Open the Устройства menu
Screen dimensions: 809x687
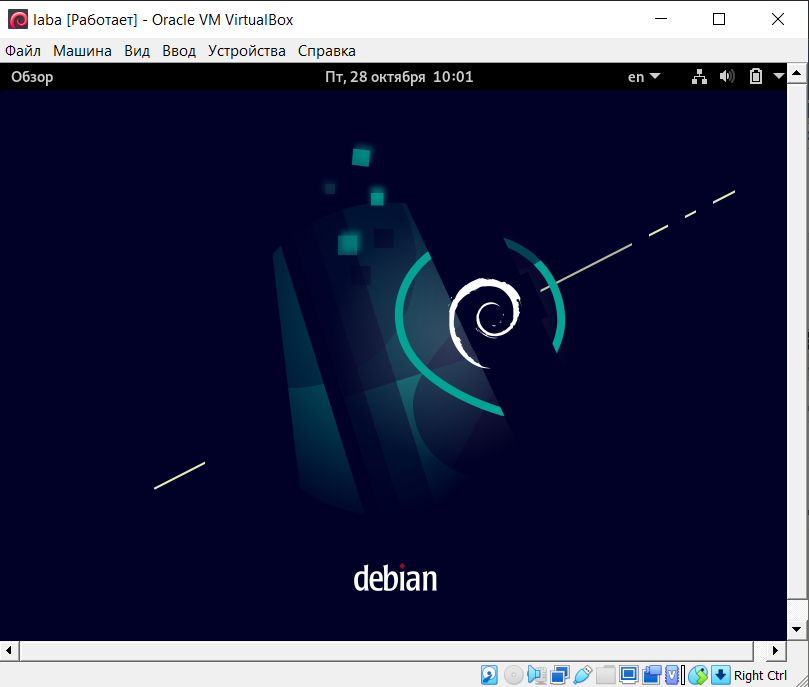point(247,51)
